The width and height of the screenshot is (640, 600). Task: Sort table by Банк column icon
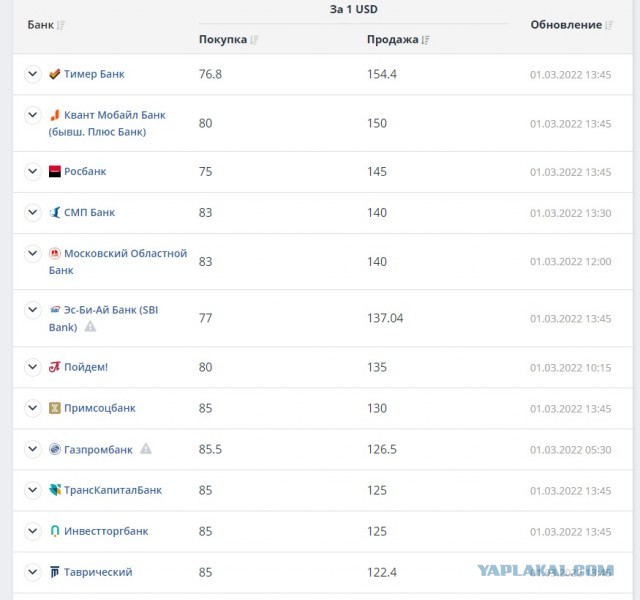[61, 25]
